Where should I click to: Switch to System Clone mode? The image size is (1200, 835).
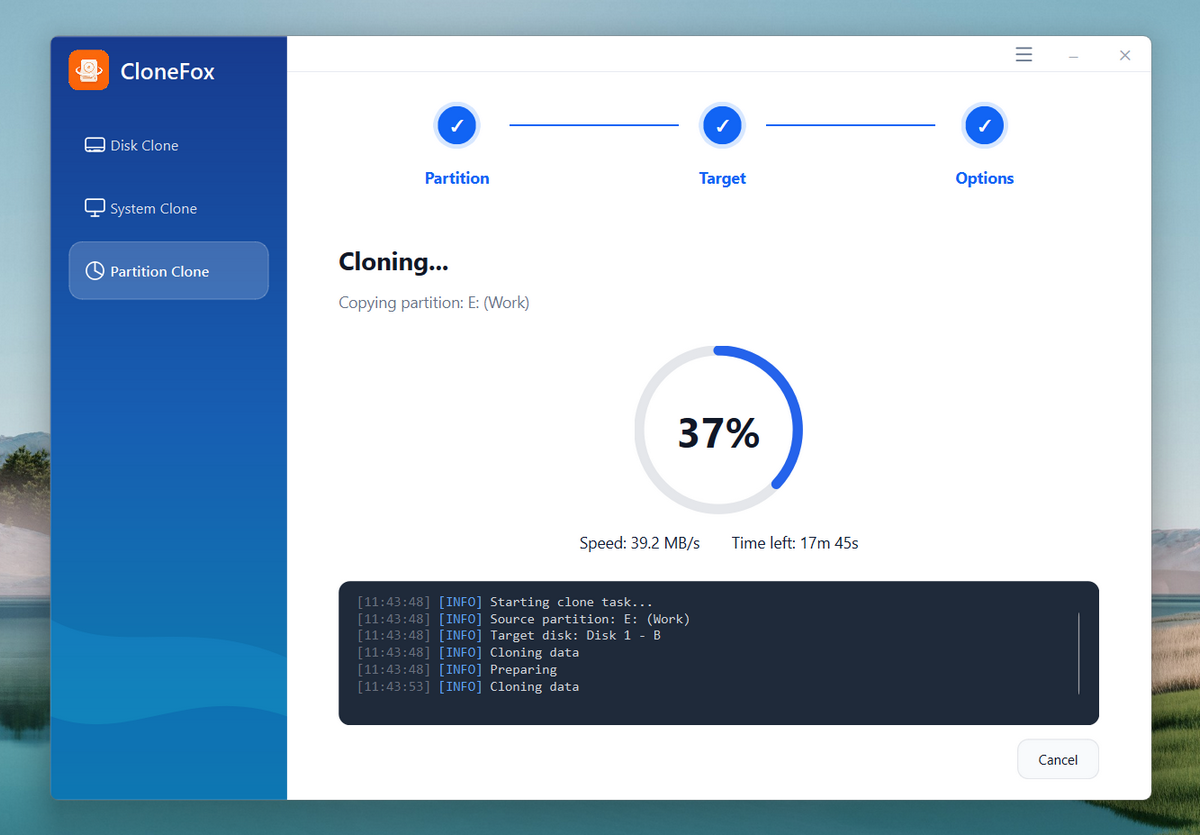pyautogui.click(x=169, y=208)
